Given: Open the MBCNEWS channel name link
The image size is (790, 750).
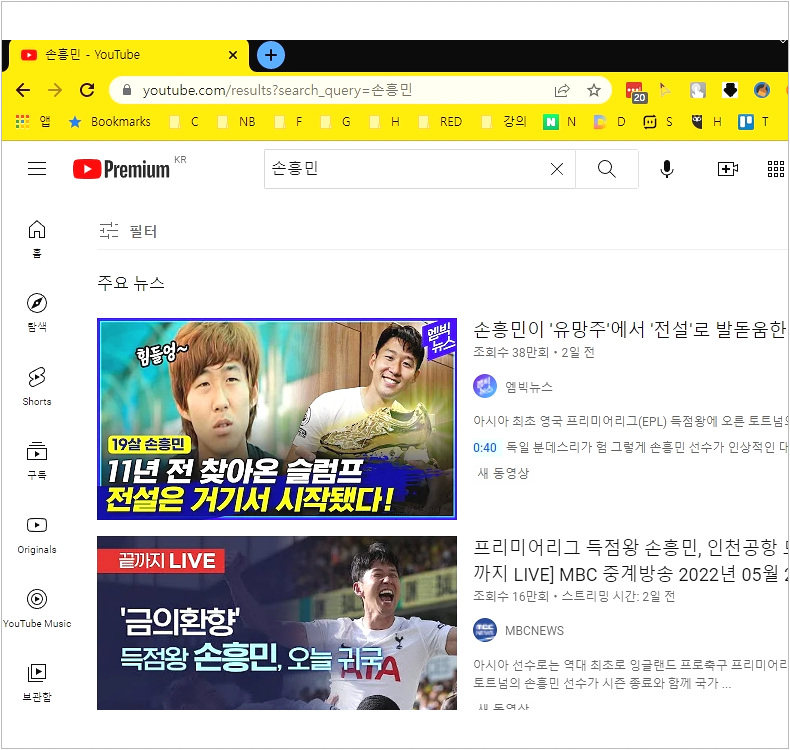Looking at the screenshot, I should [x=535, y=631].
